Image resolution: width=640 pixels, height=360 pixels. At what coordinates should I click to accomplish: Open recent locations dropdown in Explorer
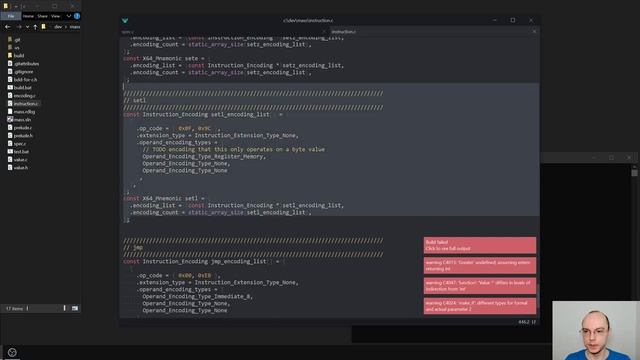(27, 27)
